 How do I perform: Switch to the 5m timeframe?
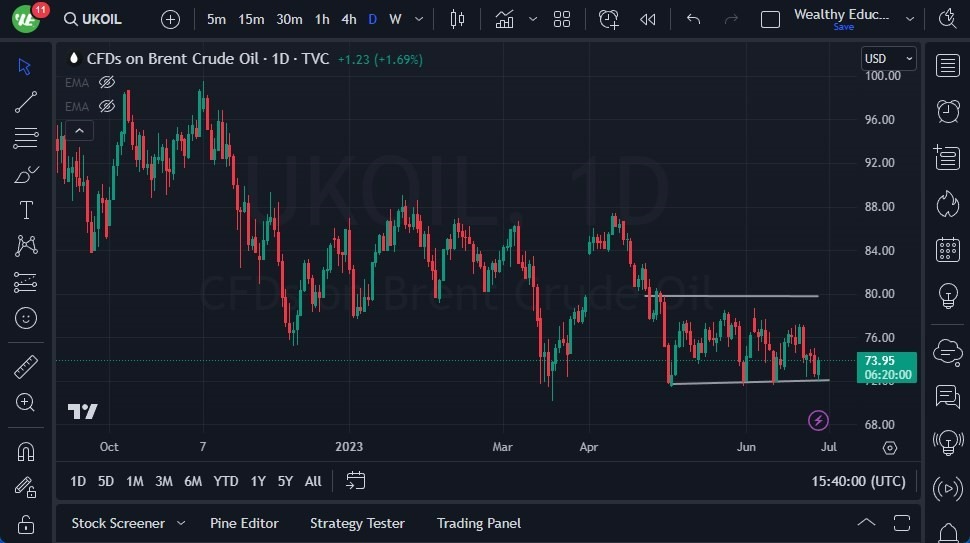tap(216, 19)
